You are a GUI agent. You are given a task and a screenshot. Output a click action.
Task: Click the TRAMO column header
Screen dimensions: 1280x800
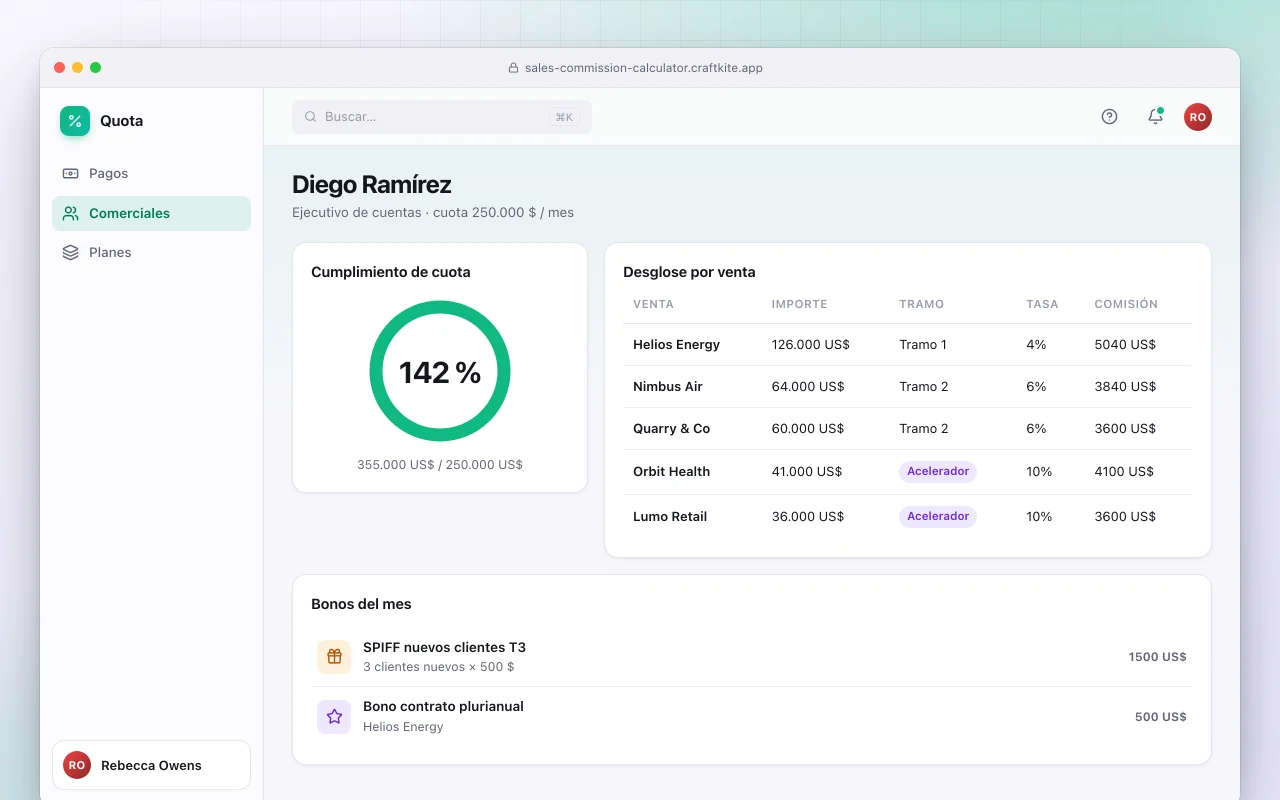pos(921,304)
